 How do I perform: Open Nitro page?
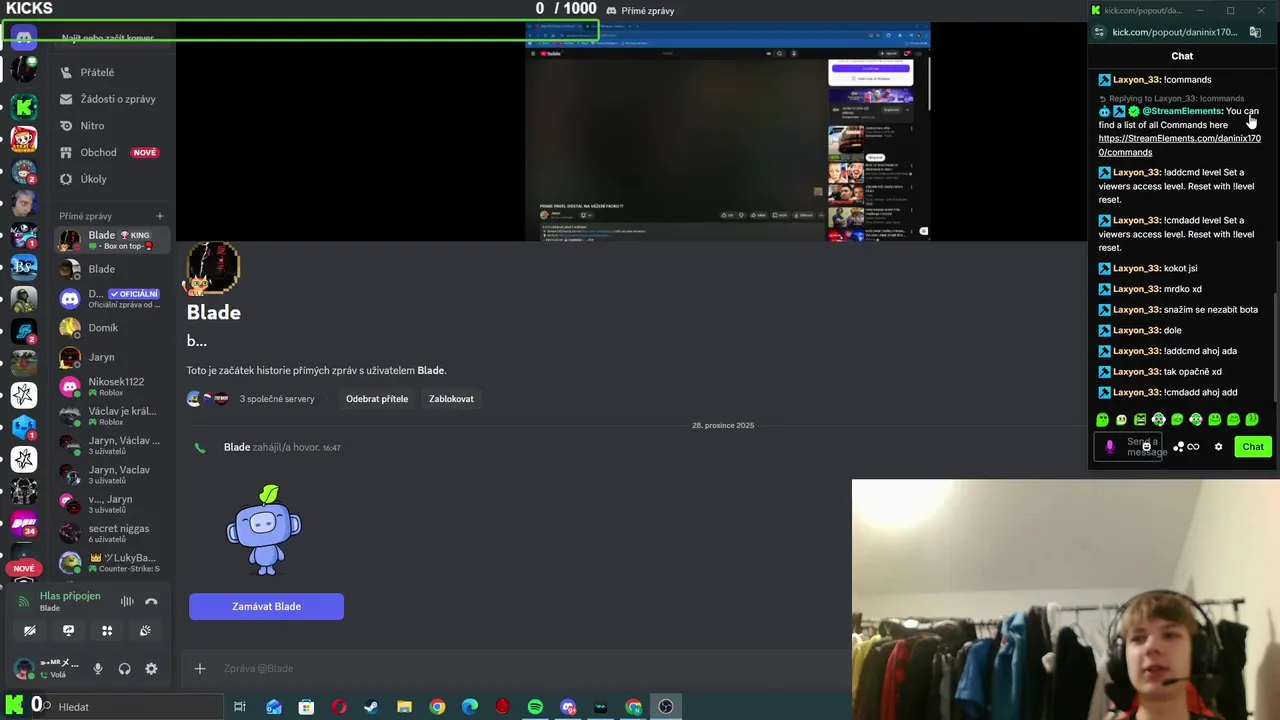tap(111, 126)
